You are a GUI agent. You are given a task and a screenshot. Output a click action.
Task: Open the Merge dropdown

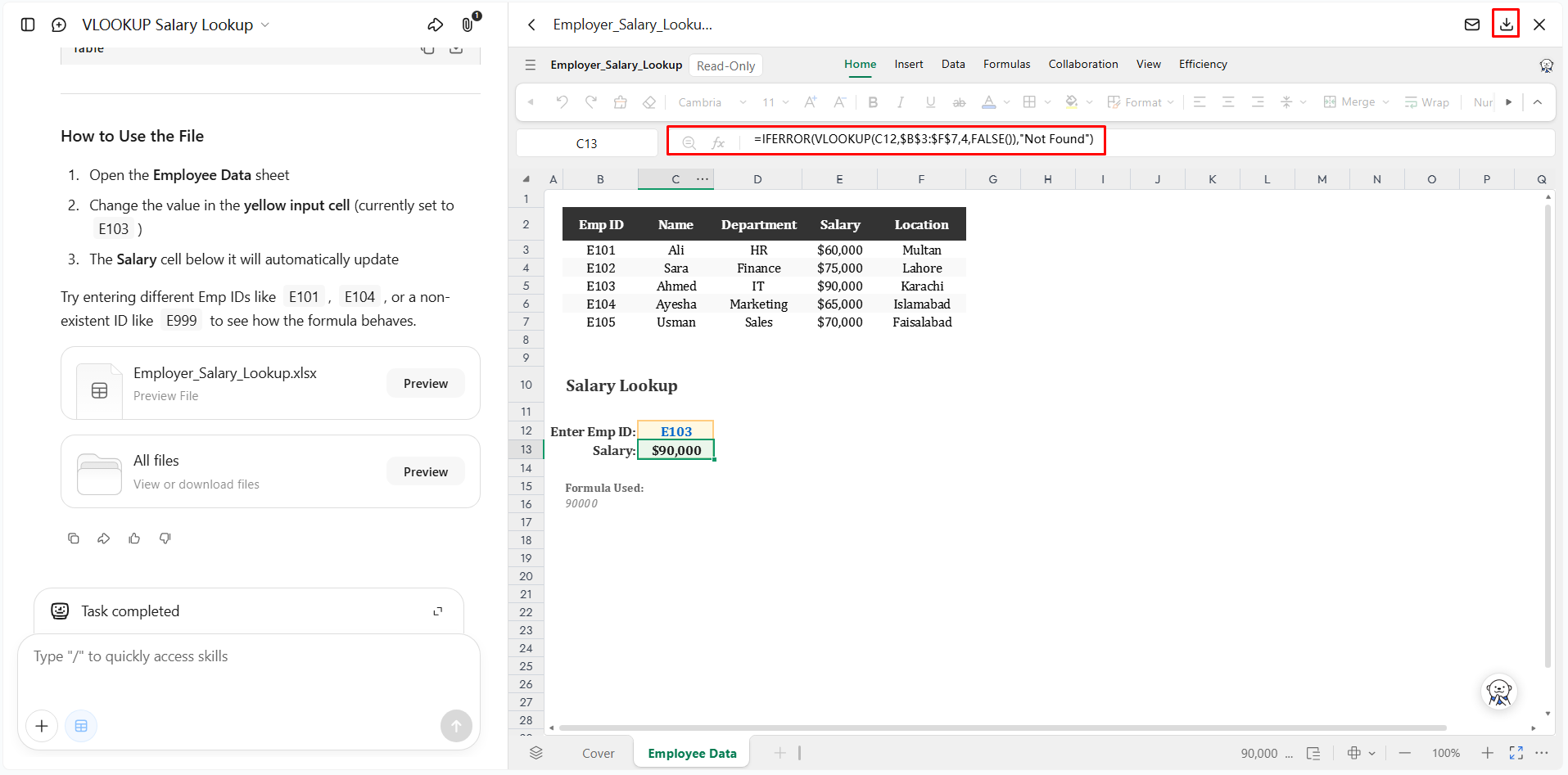click(1356, 102)
